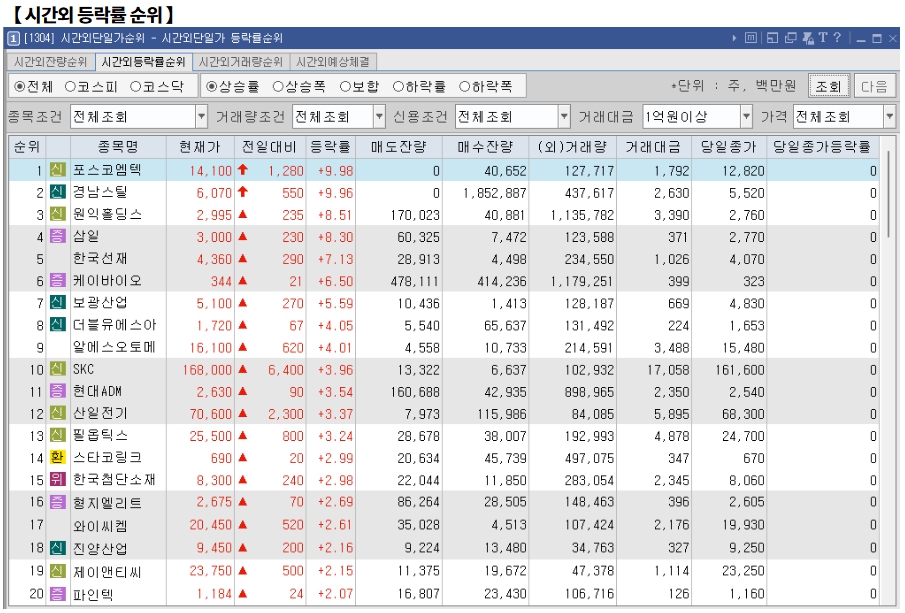
Task: Click the 증 badge next to 케이바이오
Action: (x=57, y=281)
